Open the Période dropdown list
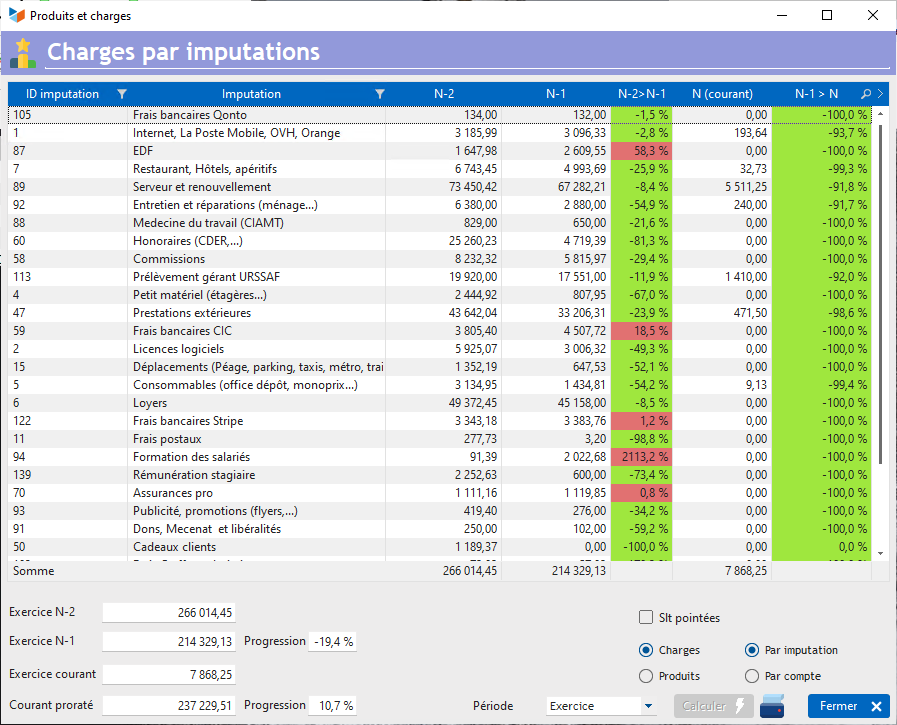The height and width of the screenshot is (725, 897). 648,706
